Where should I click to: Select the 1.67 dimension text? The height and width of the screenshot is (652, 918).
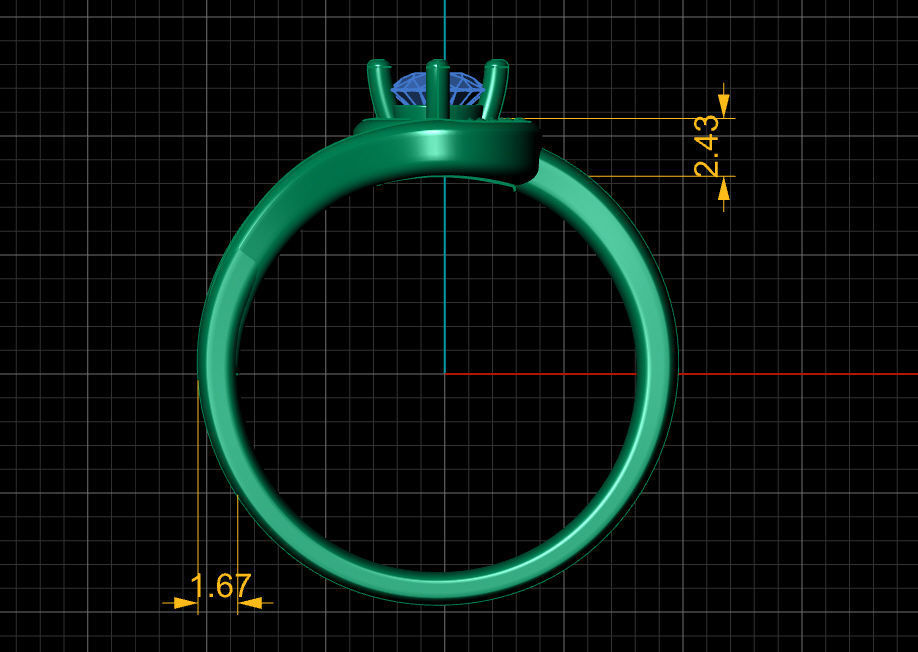tap(221, 585)
